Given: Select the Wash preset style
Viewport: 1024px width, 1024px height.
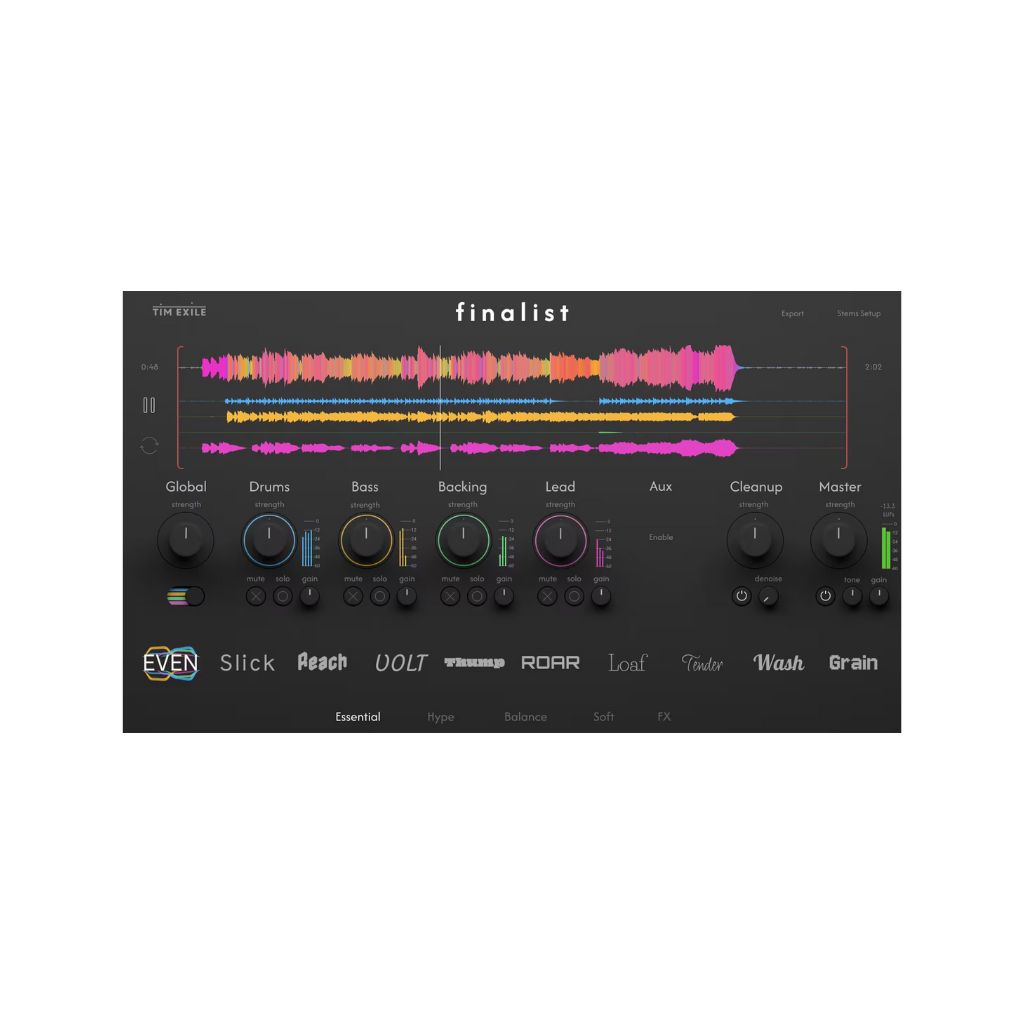Looking at the screenshot, I should tap(778, 663).
